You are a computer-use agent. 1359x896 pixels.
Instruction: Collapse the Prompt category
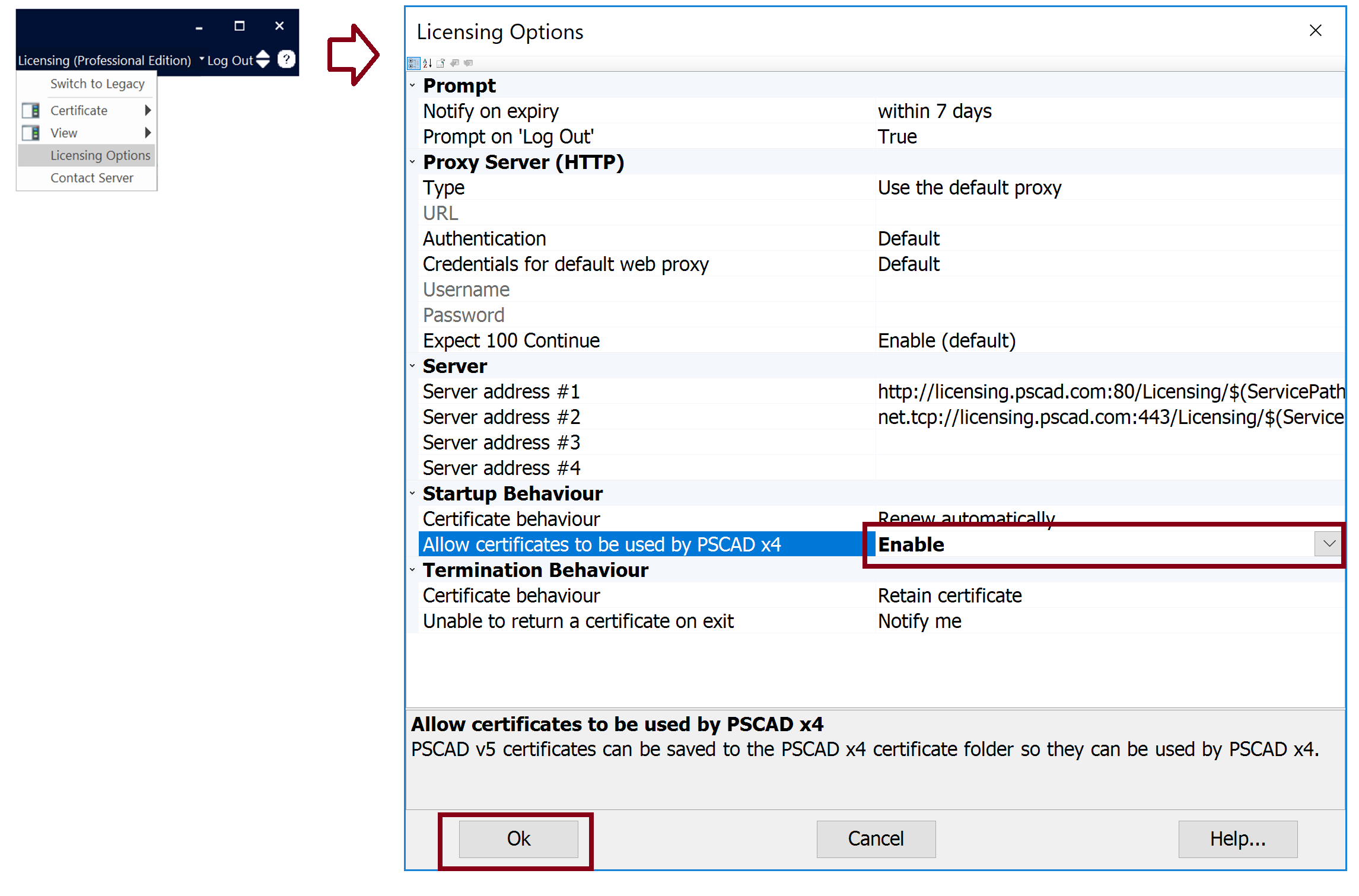(412, 85)
